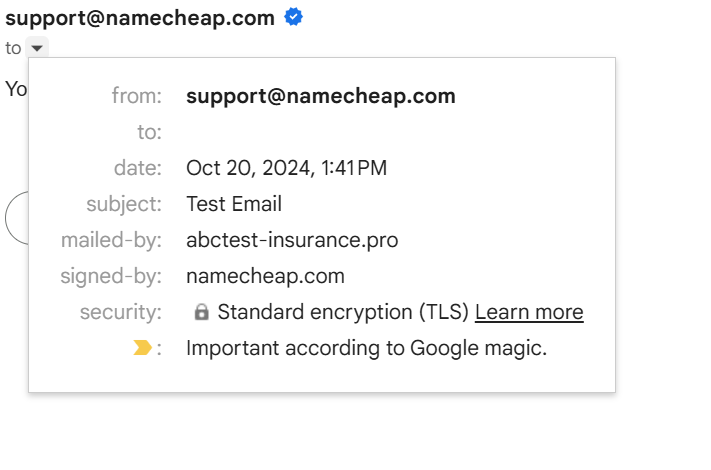The height and width of the screenshot is (470, 711).
Task: Click the "from:" field label
Action: click(x=136, y=96)
